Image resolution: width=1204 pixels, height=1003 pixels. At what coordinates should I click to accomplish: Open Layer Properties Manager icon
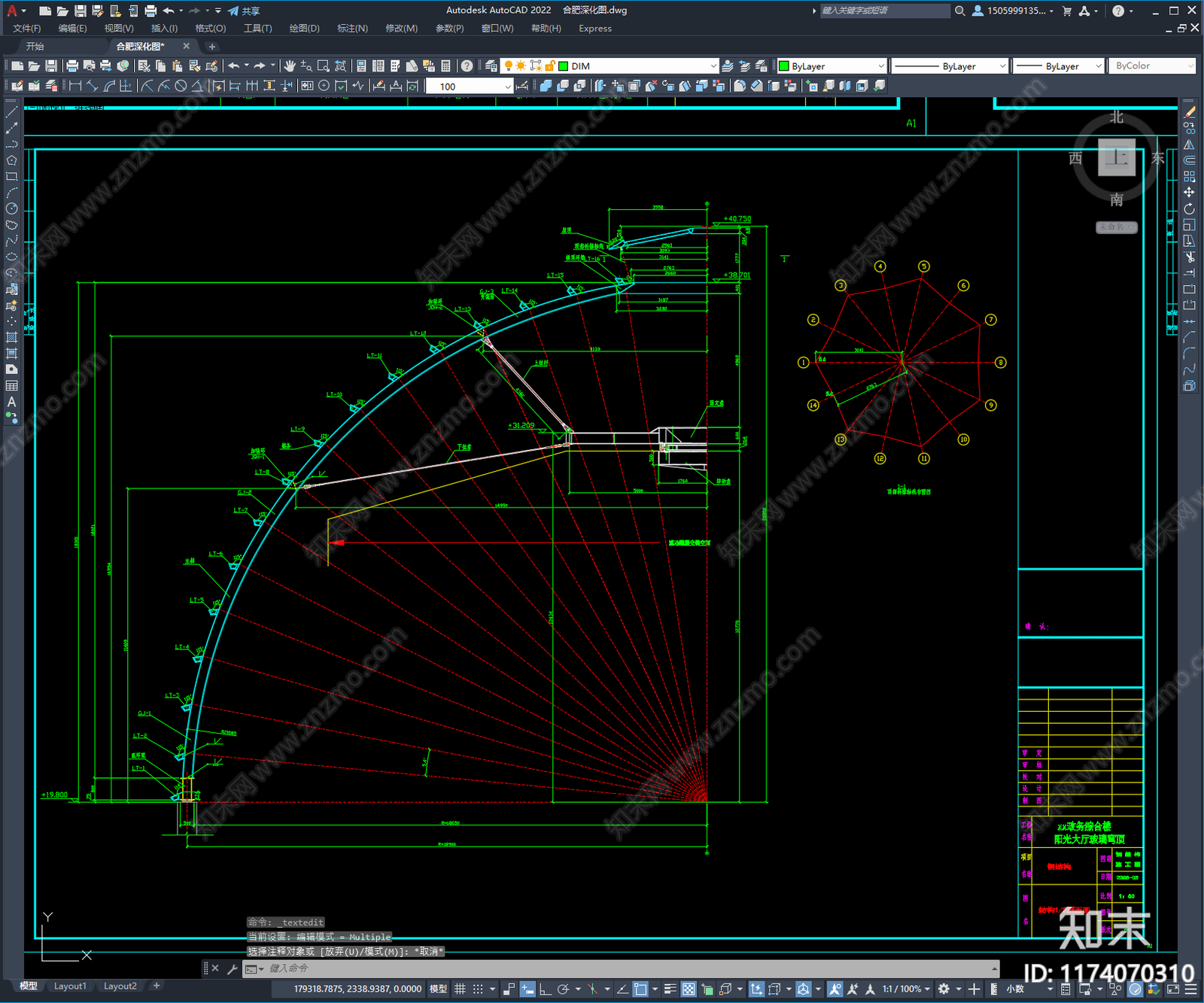[491, 66]
